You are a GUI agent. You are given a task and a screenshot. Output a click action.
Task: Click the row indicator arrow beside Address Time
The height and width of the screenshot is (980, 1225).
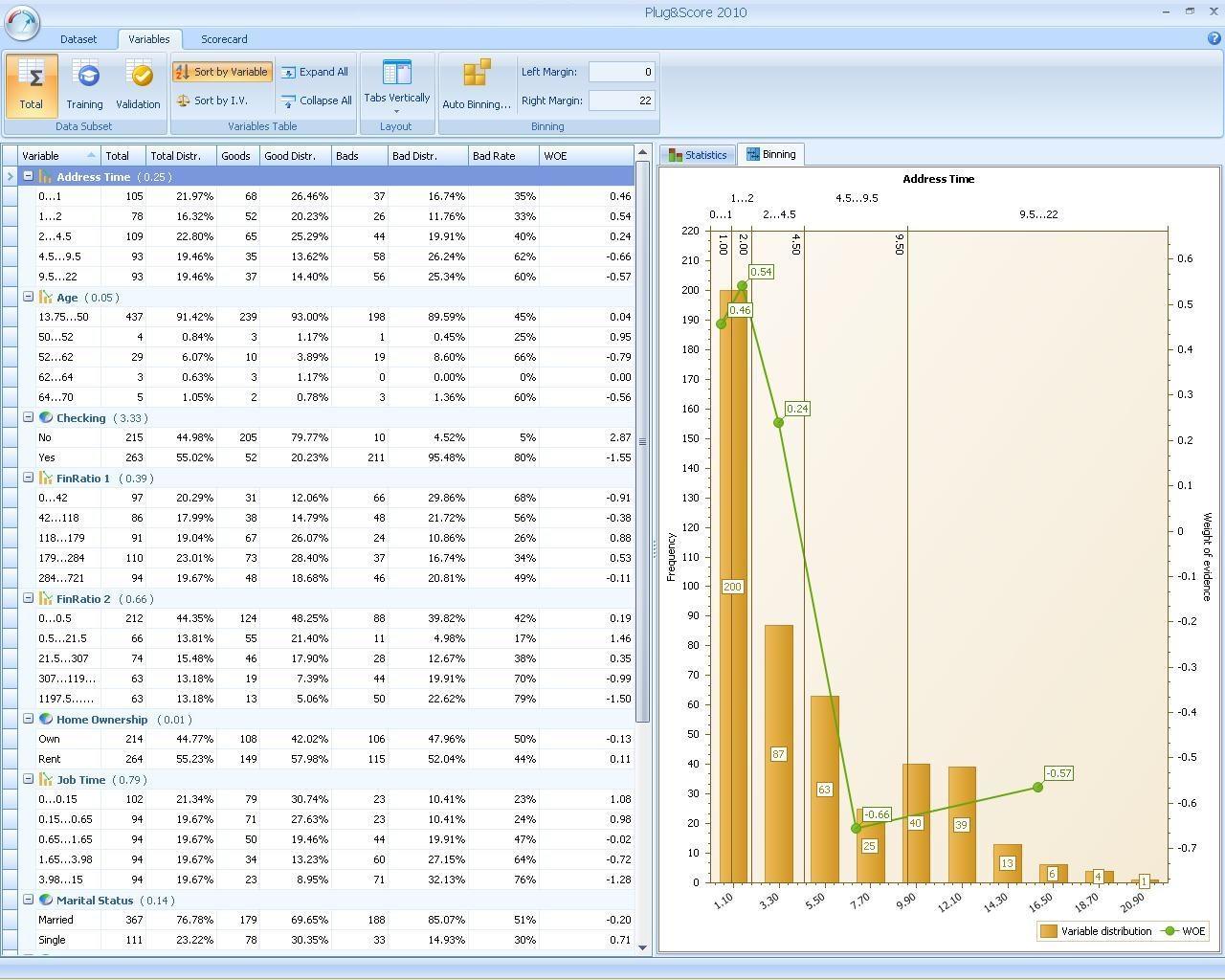pos(10,176)
